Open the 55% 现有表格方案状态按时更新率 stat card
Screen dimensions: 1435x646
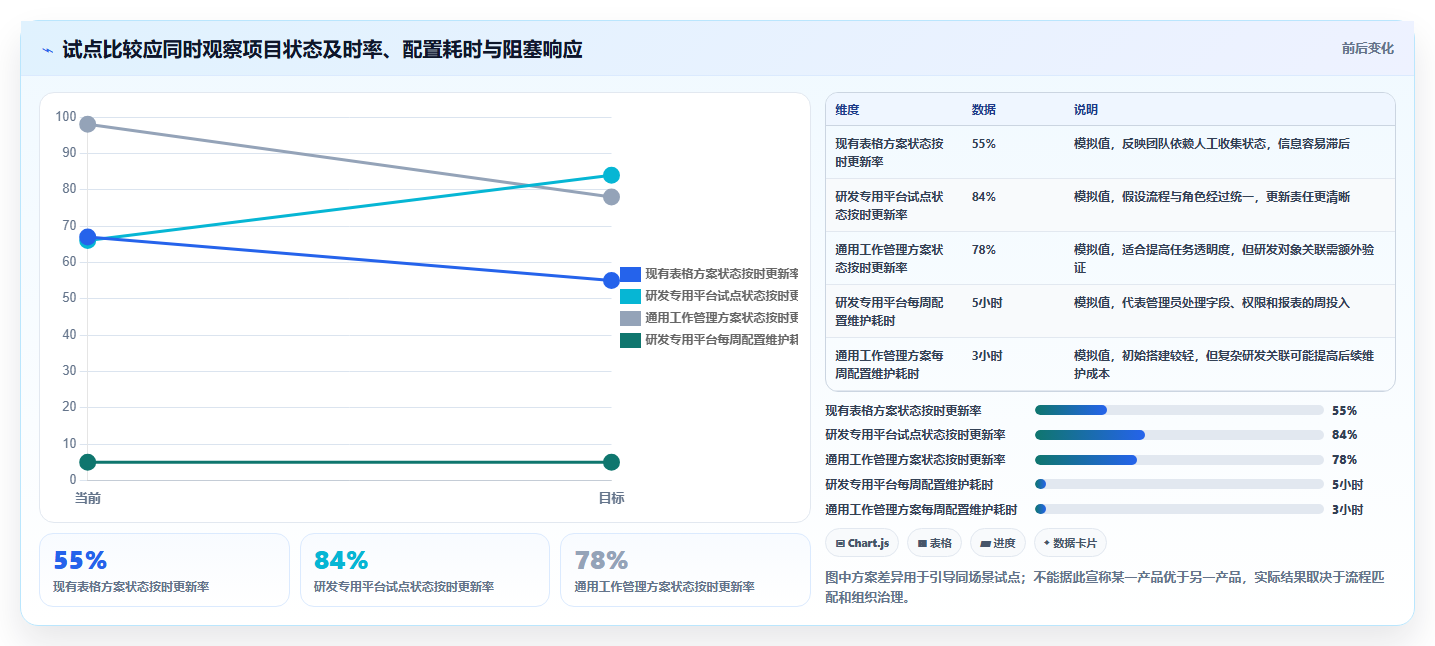[x=164, y=570]
